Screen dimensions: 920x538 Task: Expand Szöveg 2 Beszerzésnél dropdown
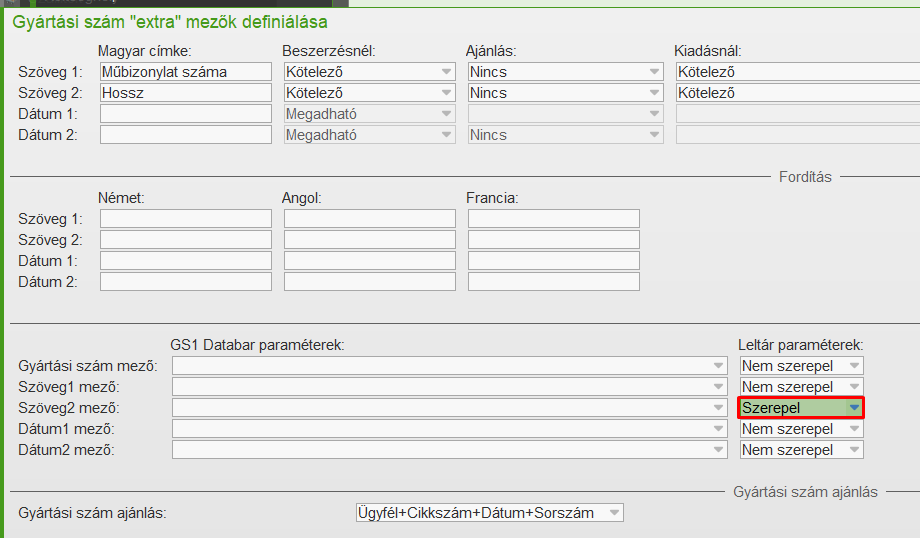[369, 93]
